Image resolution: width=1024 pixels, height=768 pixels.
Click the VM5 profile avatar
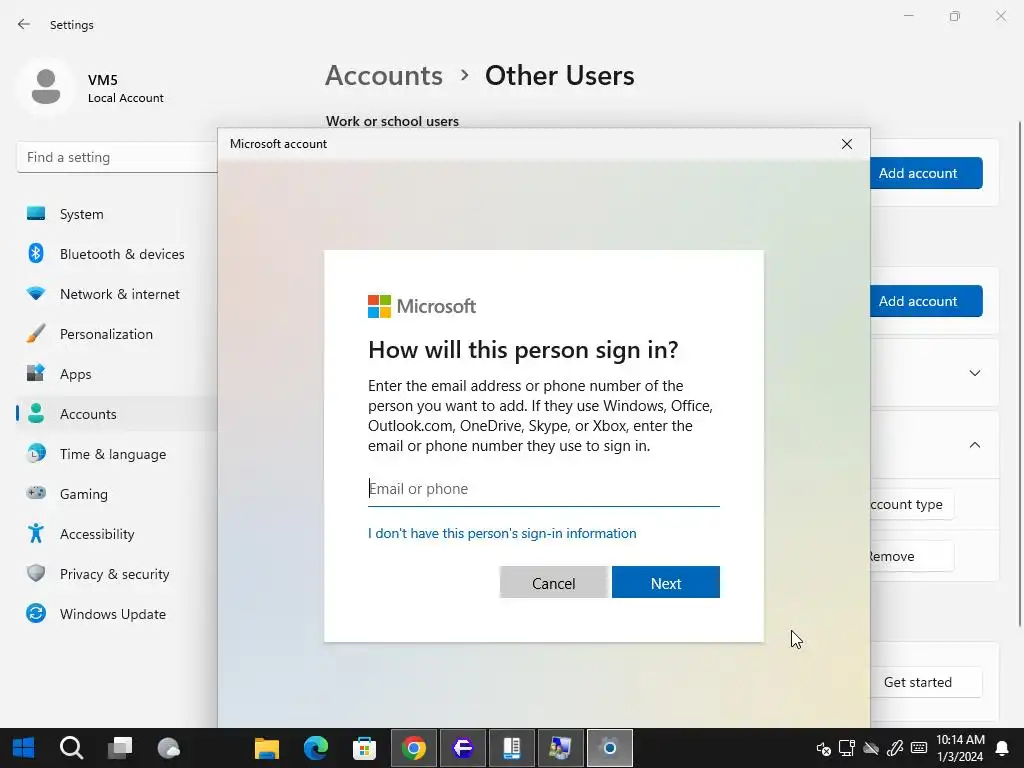46,87
